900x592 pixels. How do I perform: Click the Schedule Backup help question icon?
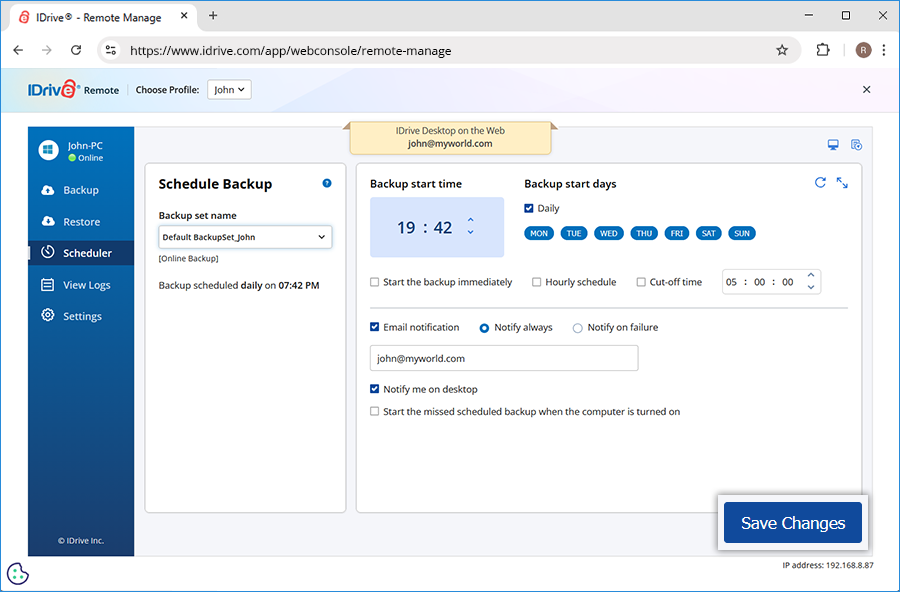coord(327,183)
